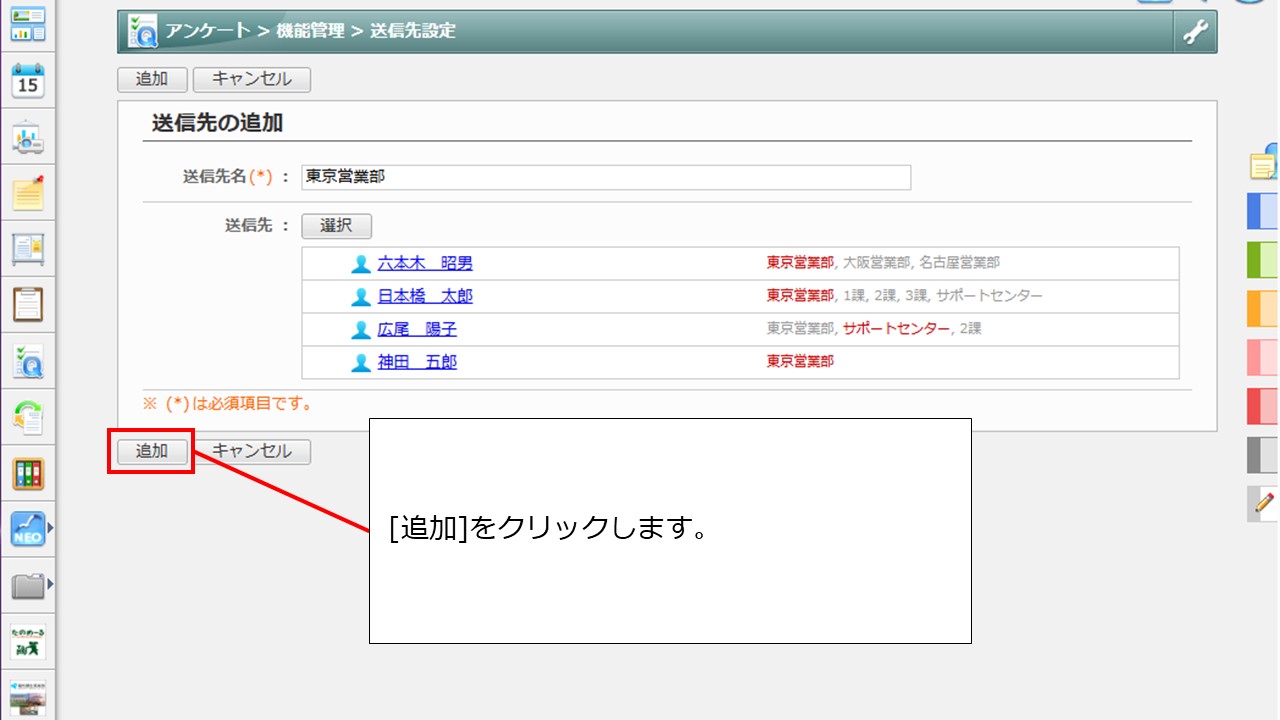Click the bottom 追加 button
The width and height of the screenshot is (1280, 720).
click(152, 451)
